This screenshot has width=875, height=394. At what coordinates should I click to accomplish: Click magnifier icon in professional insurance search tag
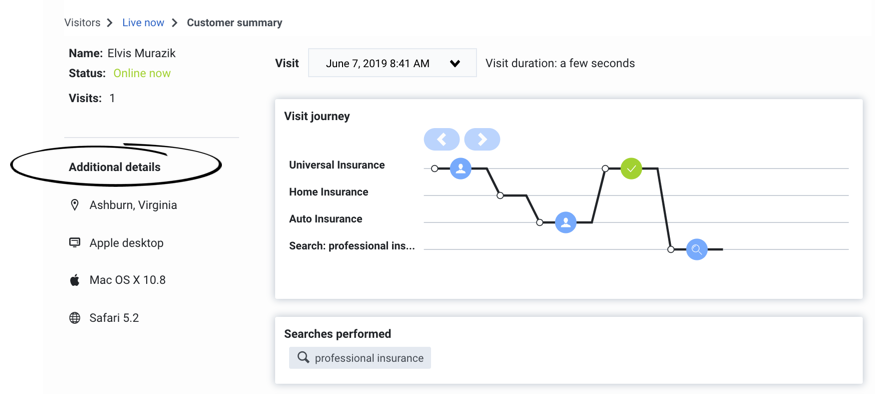[303, 357]
